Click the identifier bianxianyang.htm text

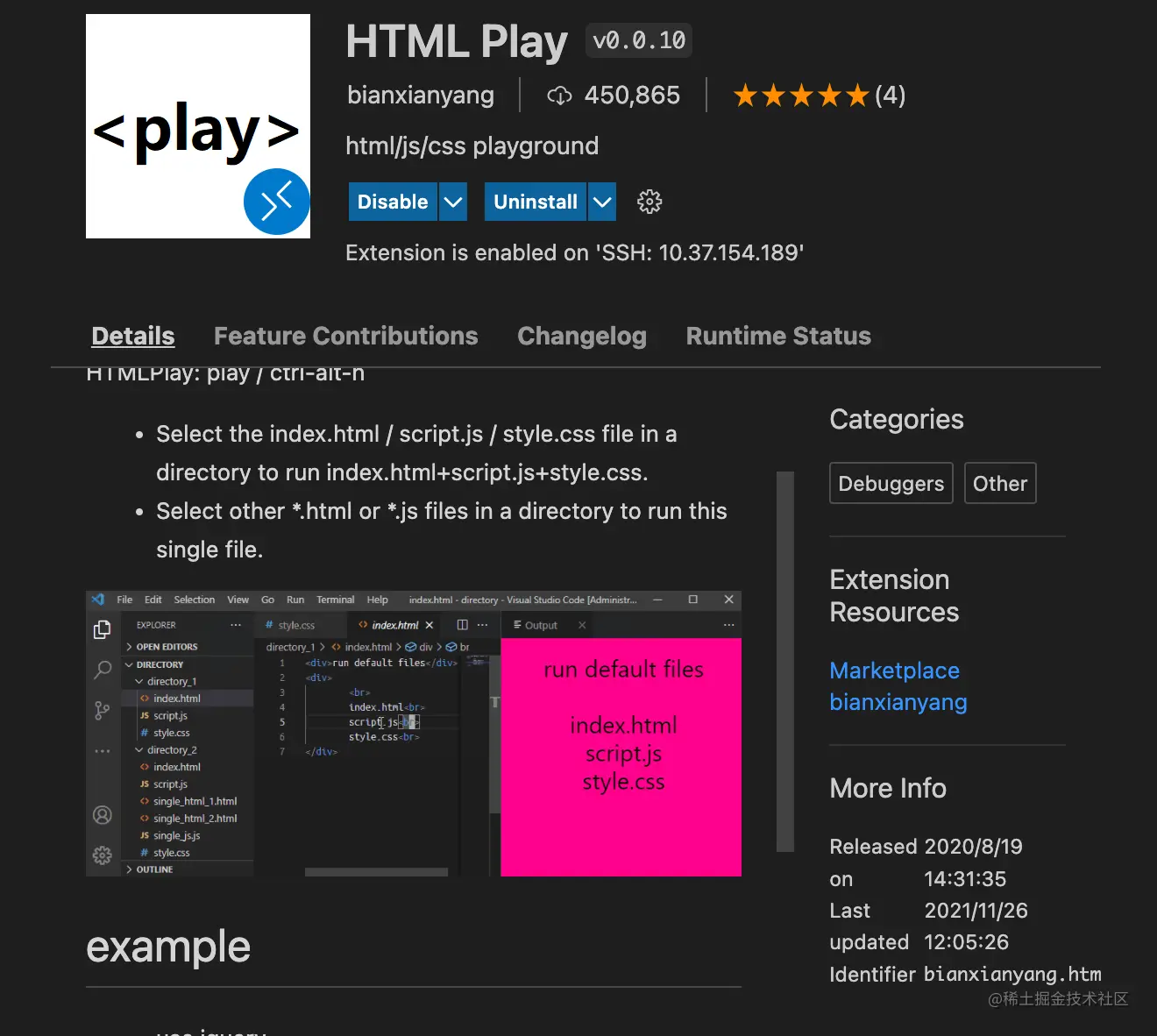(1012, 974)
